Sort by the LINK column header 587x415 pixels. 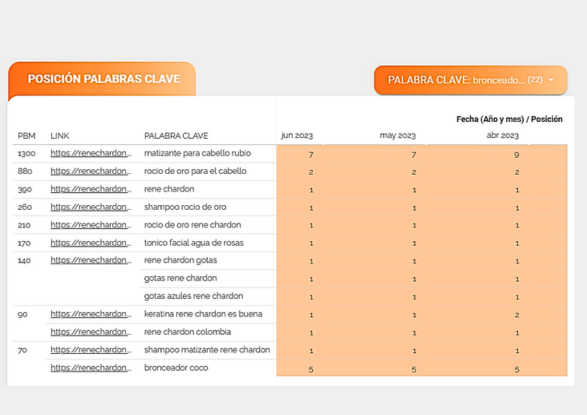pyautogui.click(x=60, y=136)
